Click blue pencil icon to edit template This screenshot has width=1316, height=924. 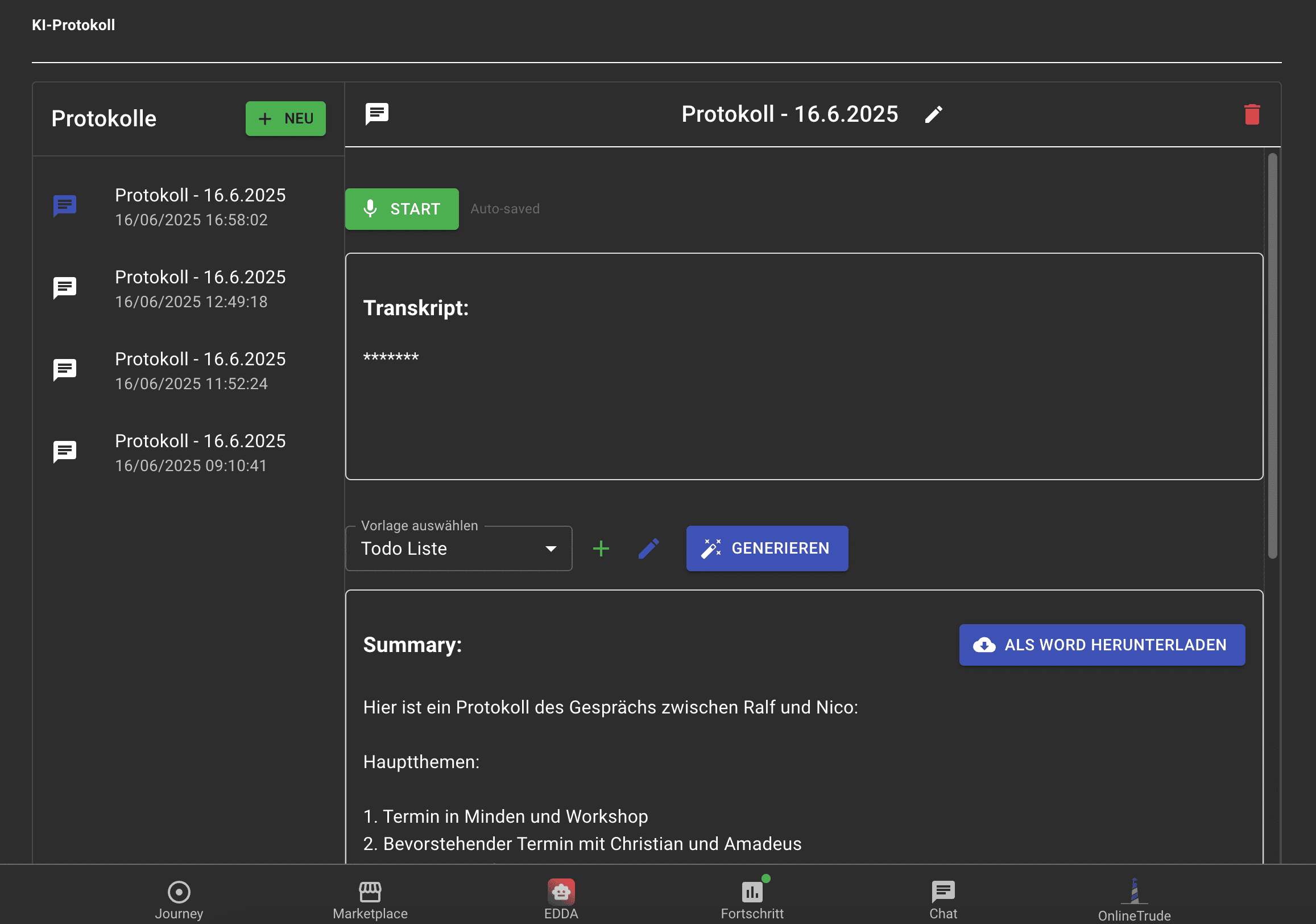click(x=648, y=548)
